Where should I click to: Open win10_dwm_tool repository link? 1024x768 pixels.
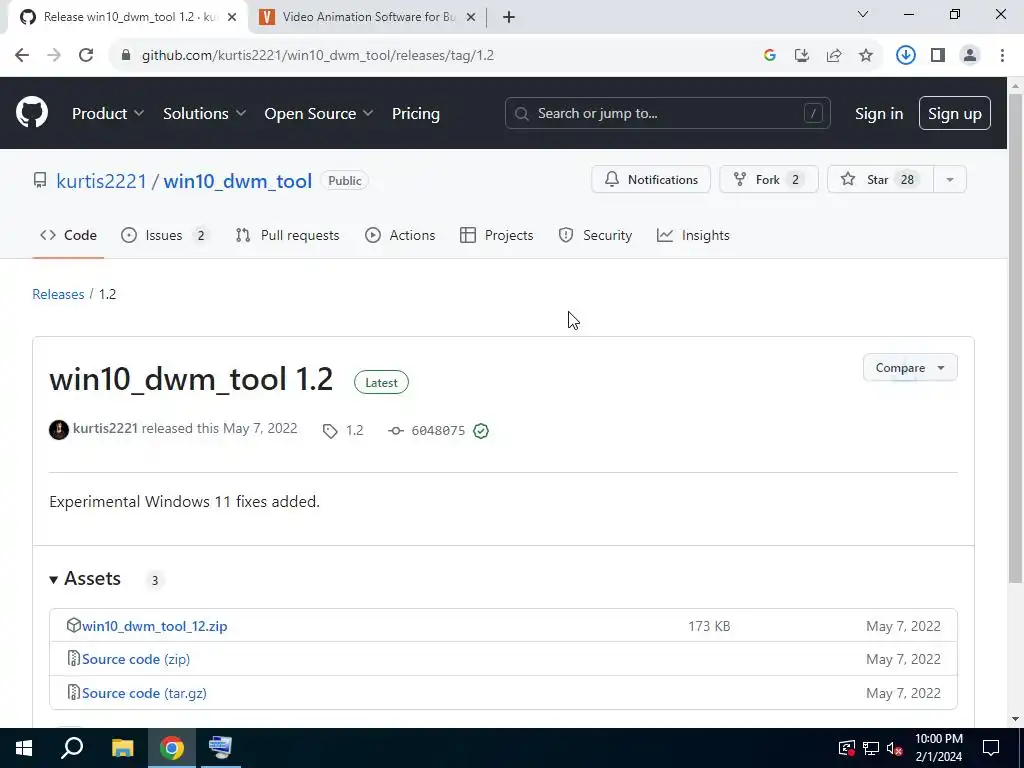pos(238,181)
